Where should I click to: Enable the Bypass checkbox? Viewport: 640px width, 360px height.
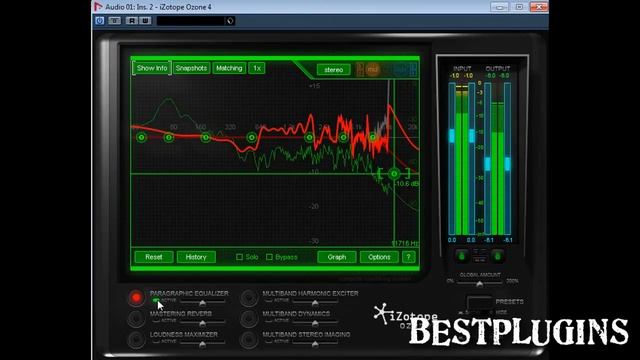(269, 257)
